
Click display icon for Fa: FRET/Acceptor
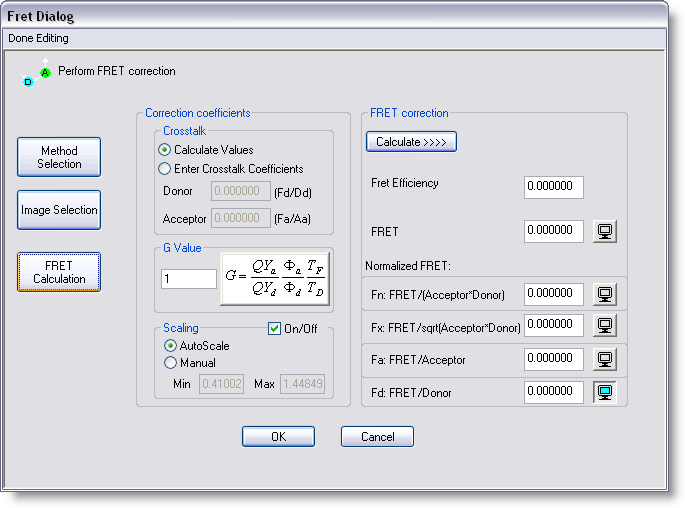605,359
